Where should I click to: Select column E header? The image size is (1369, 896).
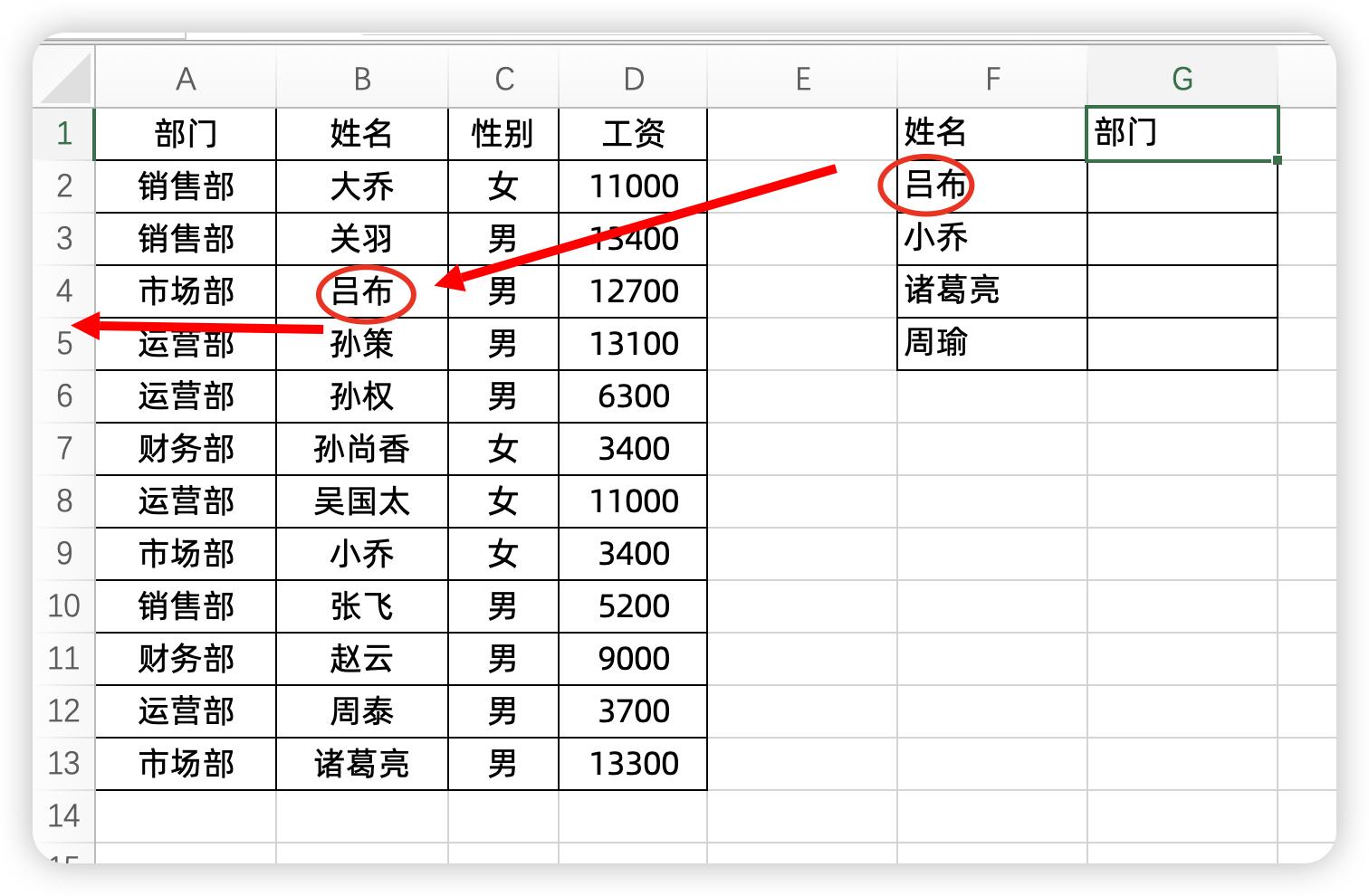point(802,79)
